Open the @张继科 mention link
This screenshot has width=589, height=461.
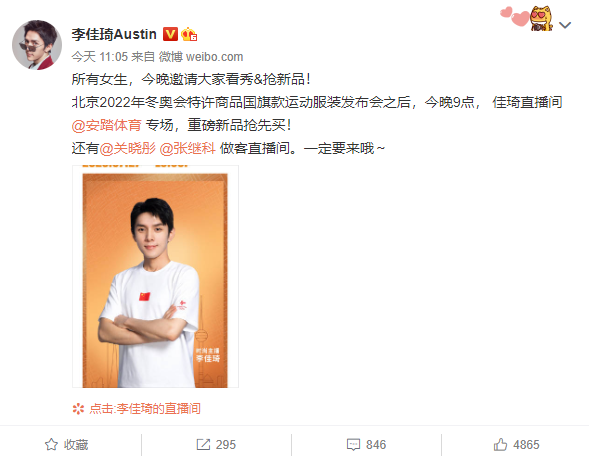pyautogui.click(x=187, y=148)
